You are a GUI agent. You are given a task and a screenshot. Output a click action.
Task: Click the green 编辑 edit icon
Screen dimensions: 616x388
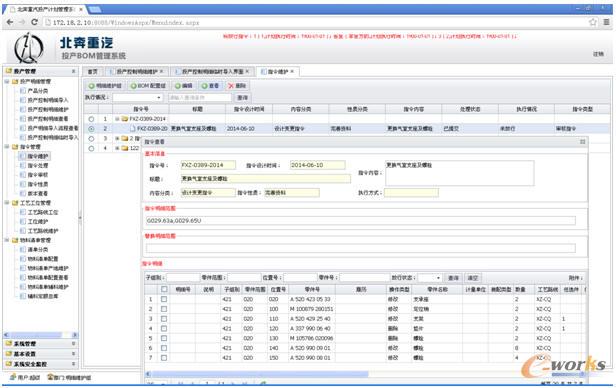(178, 86)
